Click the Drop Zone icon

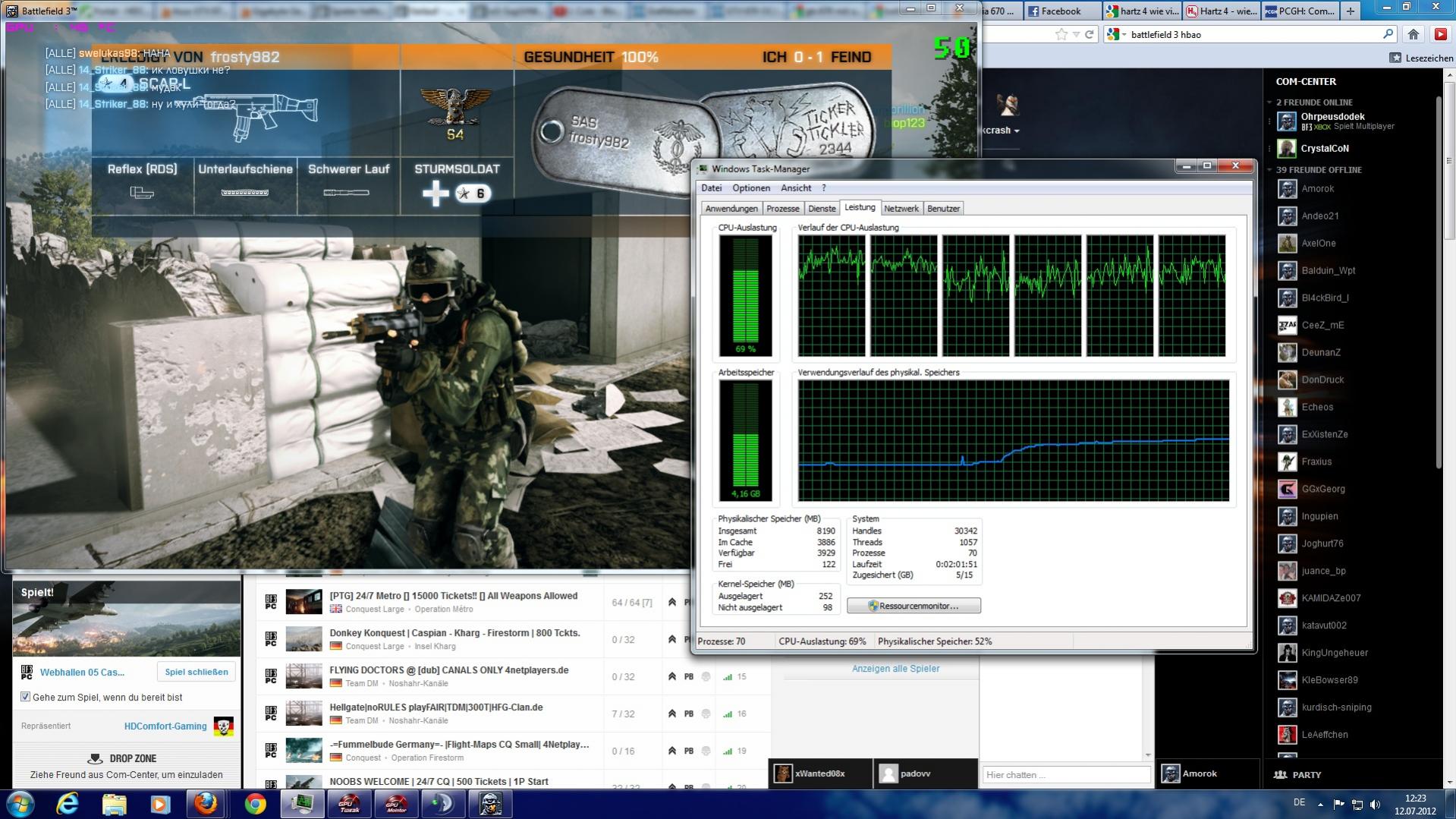pos(95,758)
